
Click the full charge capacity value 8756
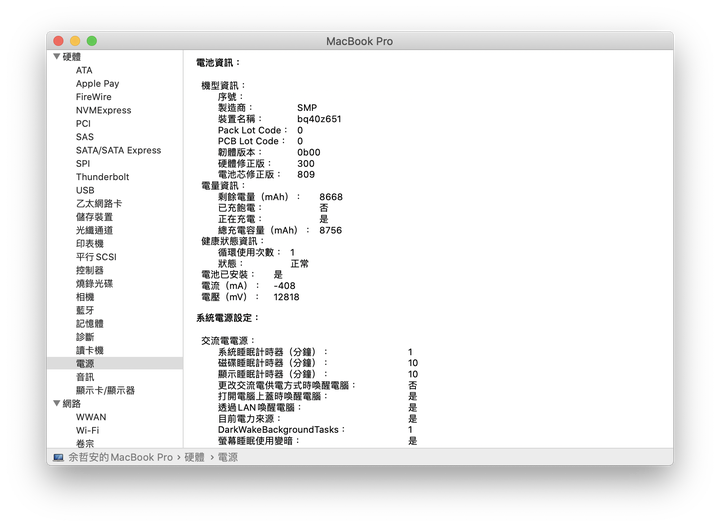[331, 230]
